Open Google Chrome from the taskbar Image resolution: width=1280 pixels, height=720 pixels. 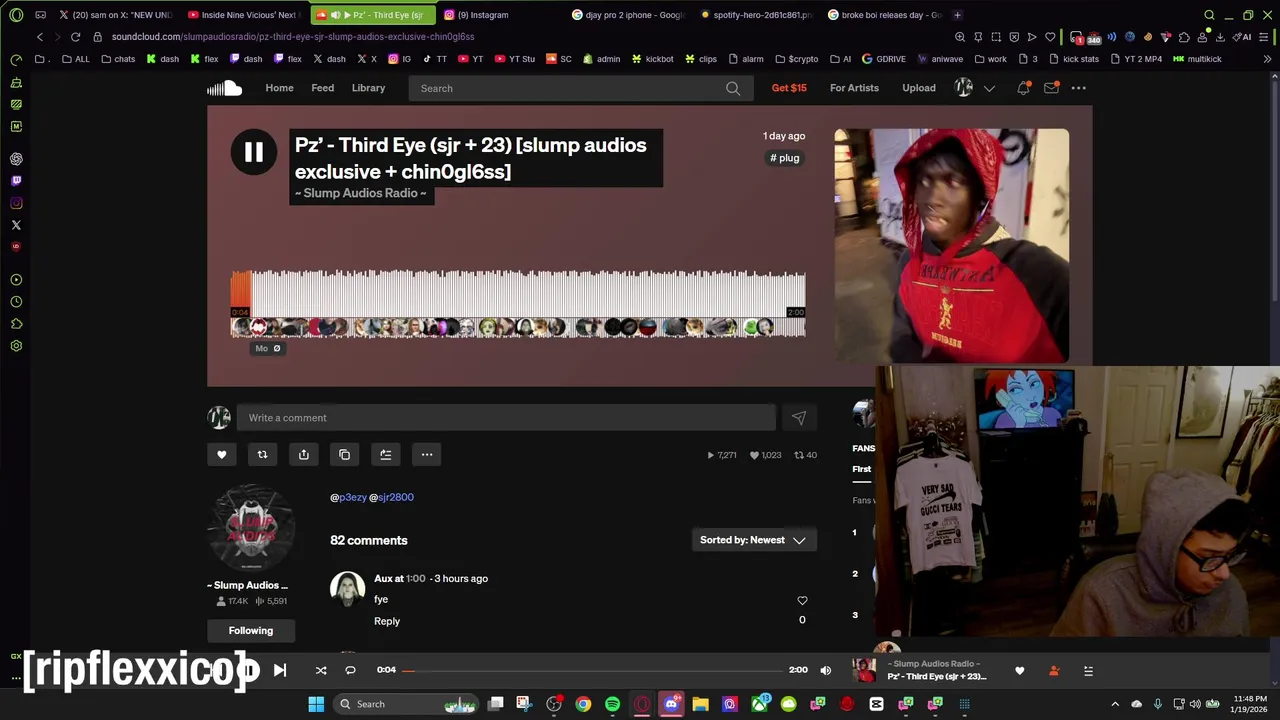click(583, 704)
